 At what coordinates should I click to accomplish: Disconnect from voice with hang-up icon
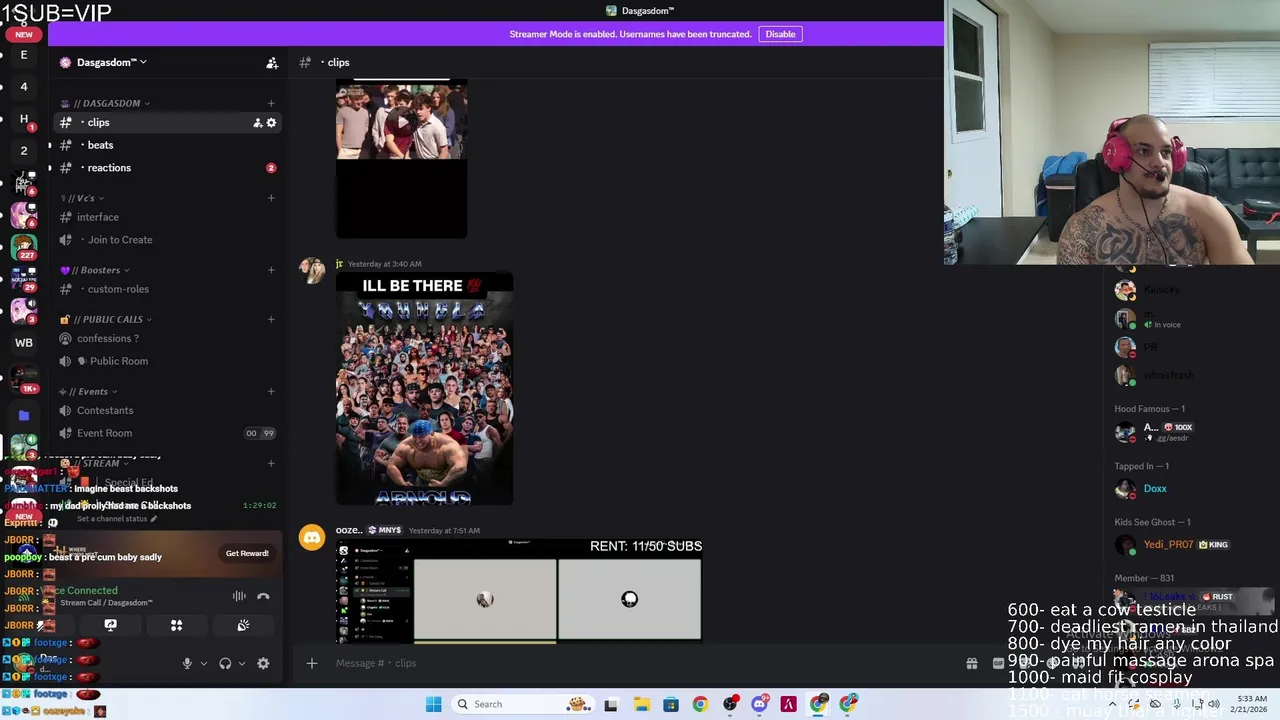tap(263, 596)
